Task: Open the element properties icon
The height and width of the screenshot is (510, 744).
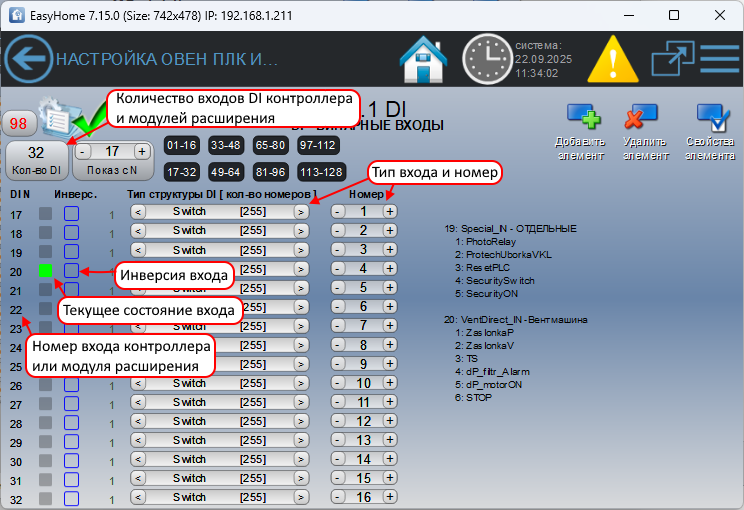Action: tap(711, 121)
